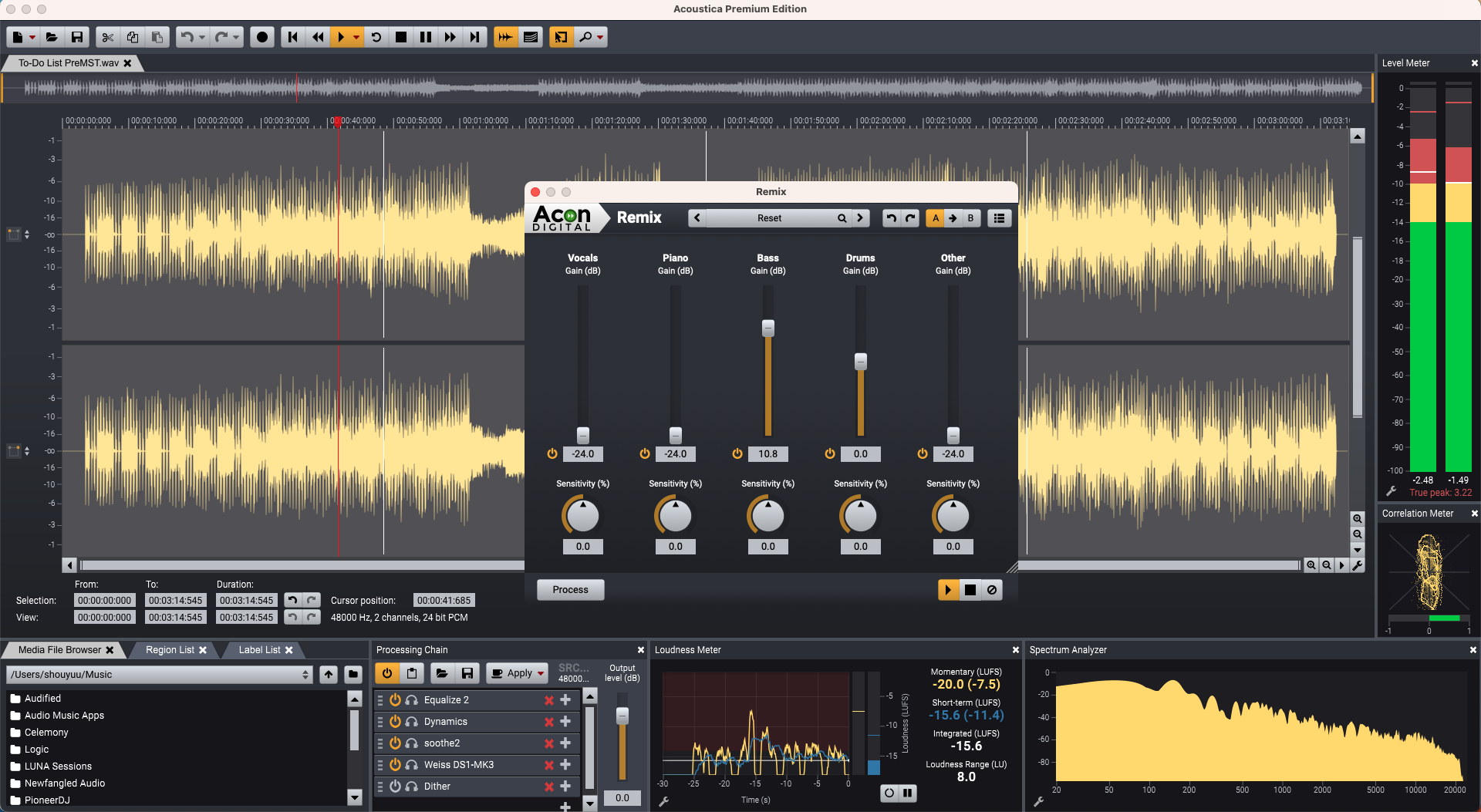Save the file with floppy disk icon
The width and height of the screenshot is (1481, 812).
click(x=77, y=37)
